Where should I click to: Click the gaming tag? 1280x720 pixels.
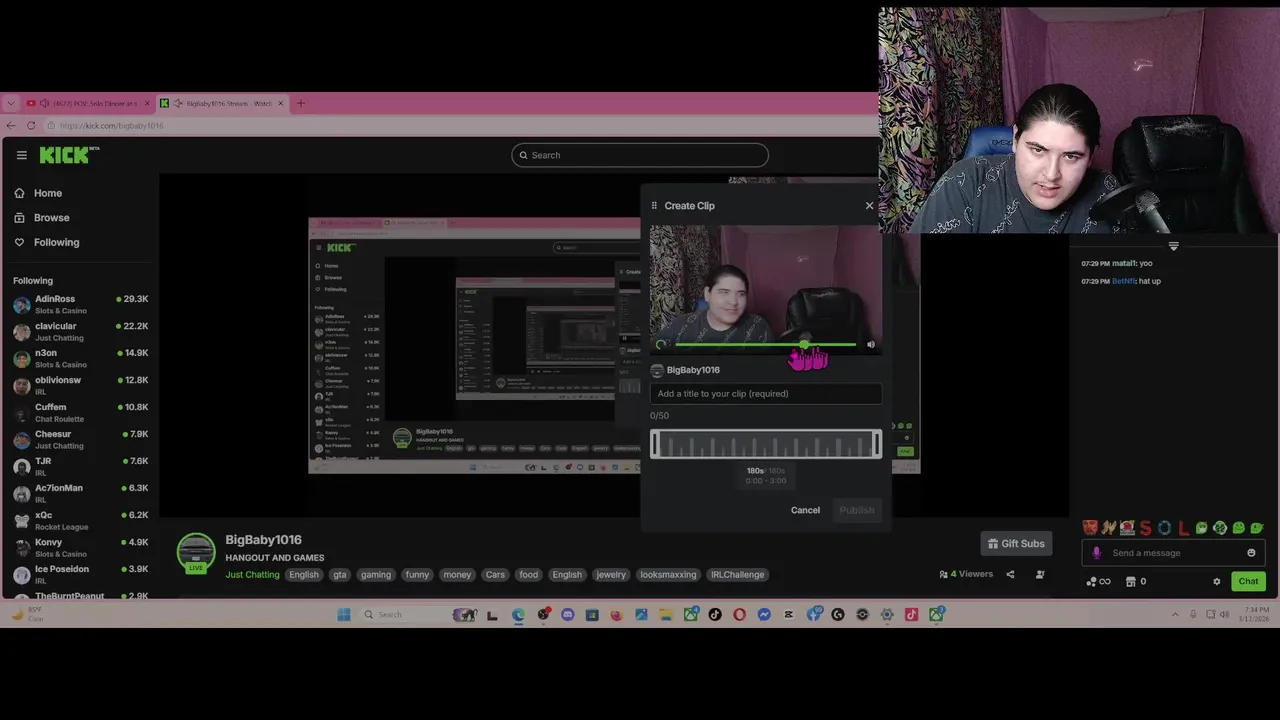tap(376, 575)
